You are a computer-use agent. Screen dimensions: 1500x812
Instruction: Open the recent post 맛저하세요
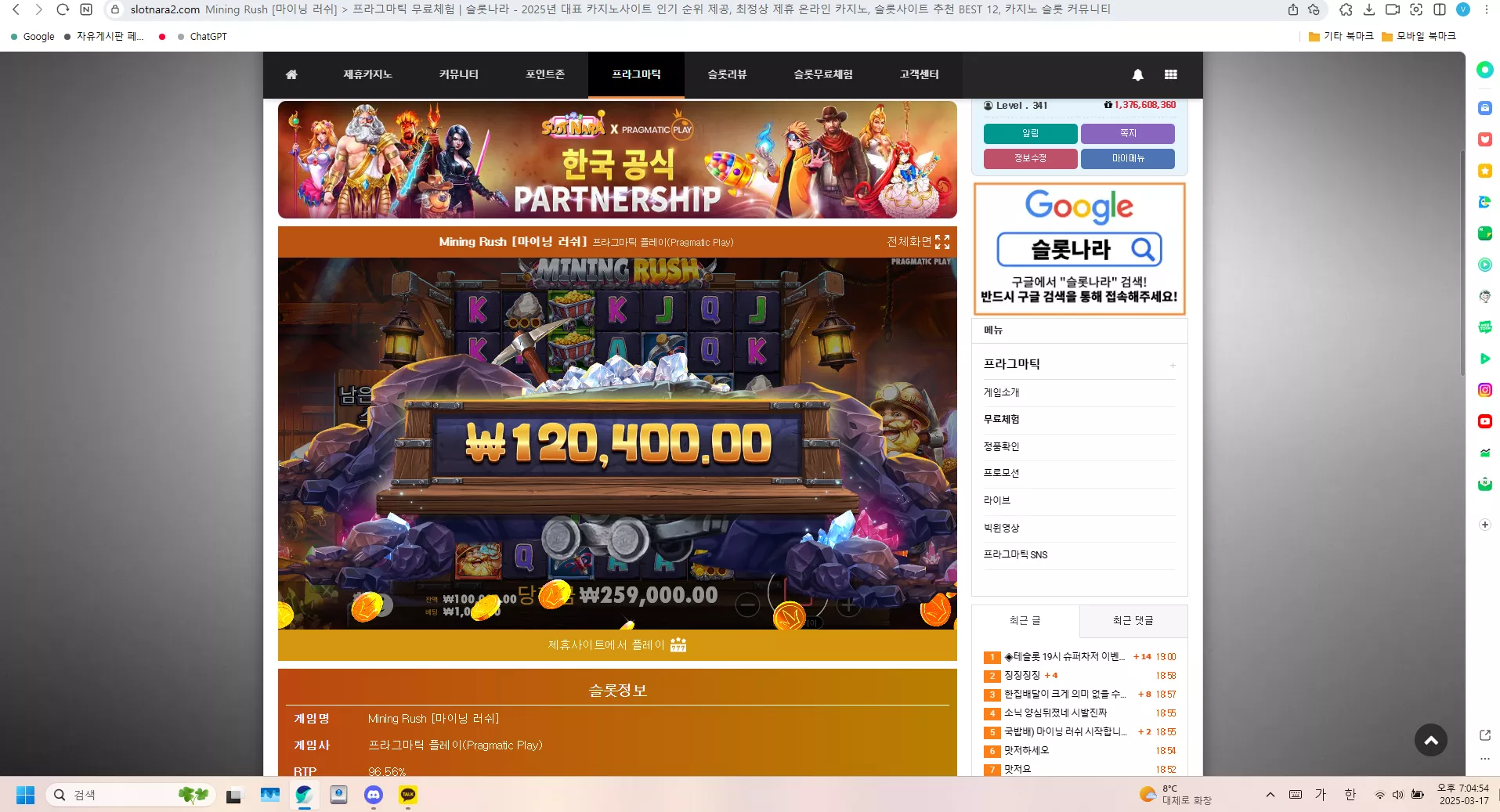[1027, 751]
